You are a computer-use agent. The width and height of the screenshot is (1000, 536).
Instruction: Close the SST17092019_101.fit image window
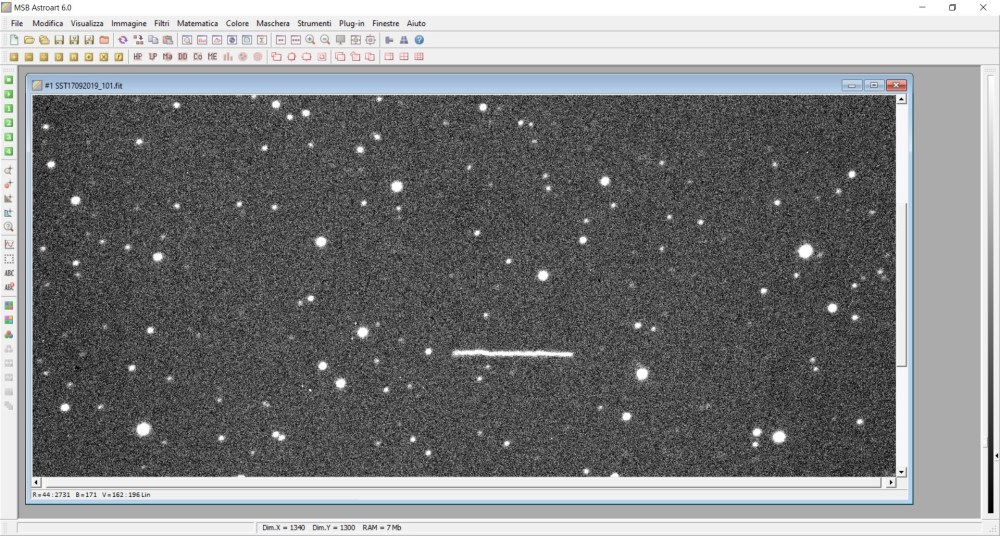(x=895, y=85)
